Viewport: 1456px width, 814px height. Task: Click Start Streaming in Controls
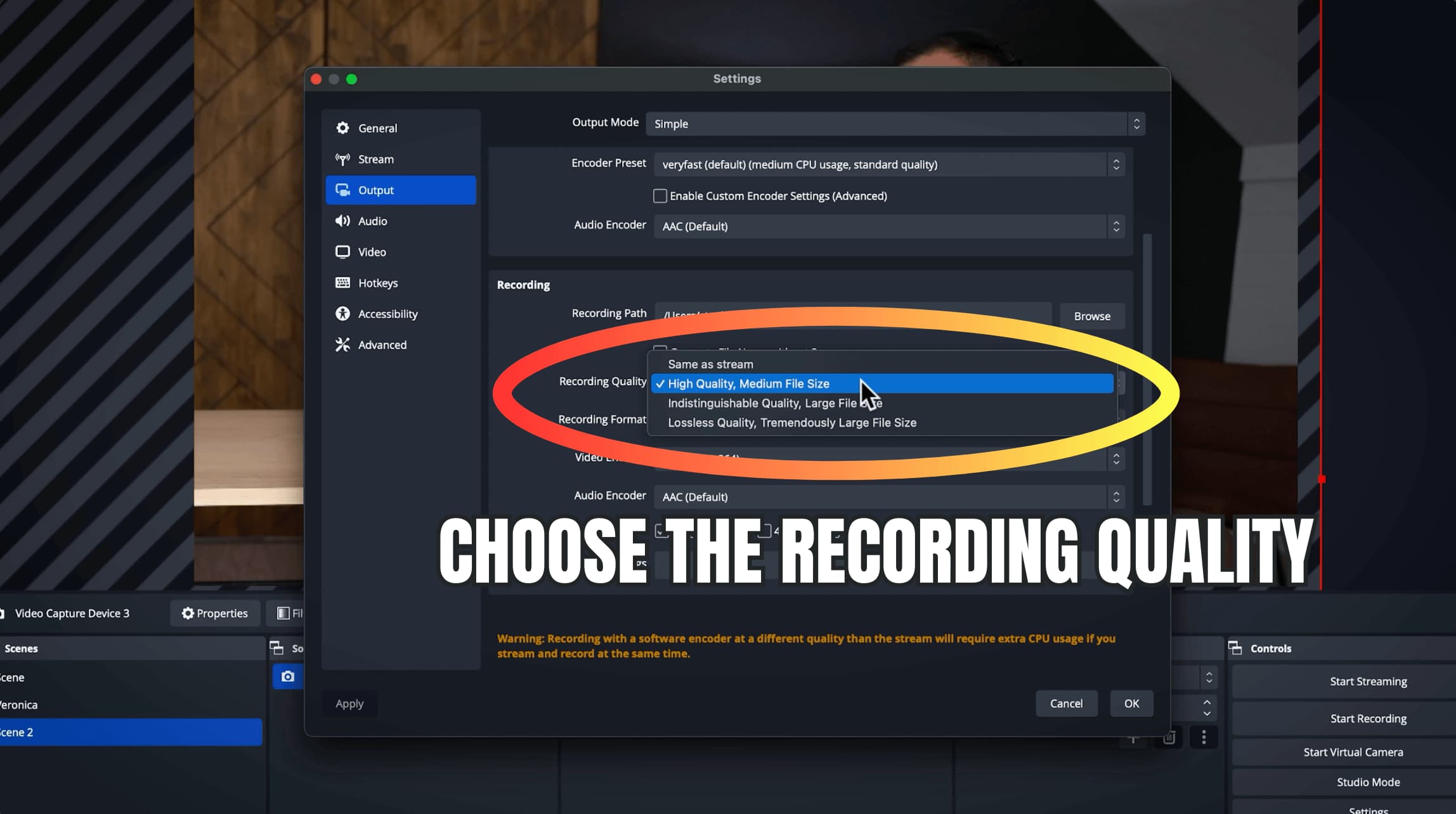[1344, 682]
